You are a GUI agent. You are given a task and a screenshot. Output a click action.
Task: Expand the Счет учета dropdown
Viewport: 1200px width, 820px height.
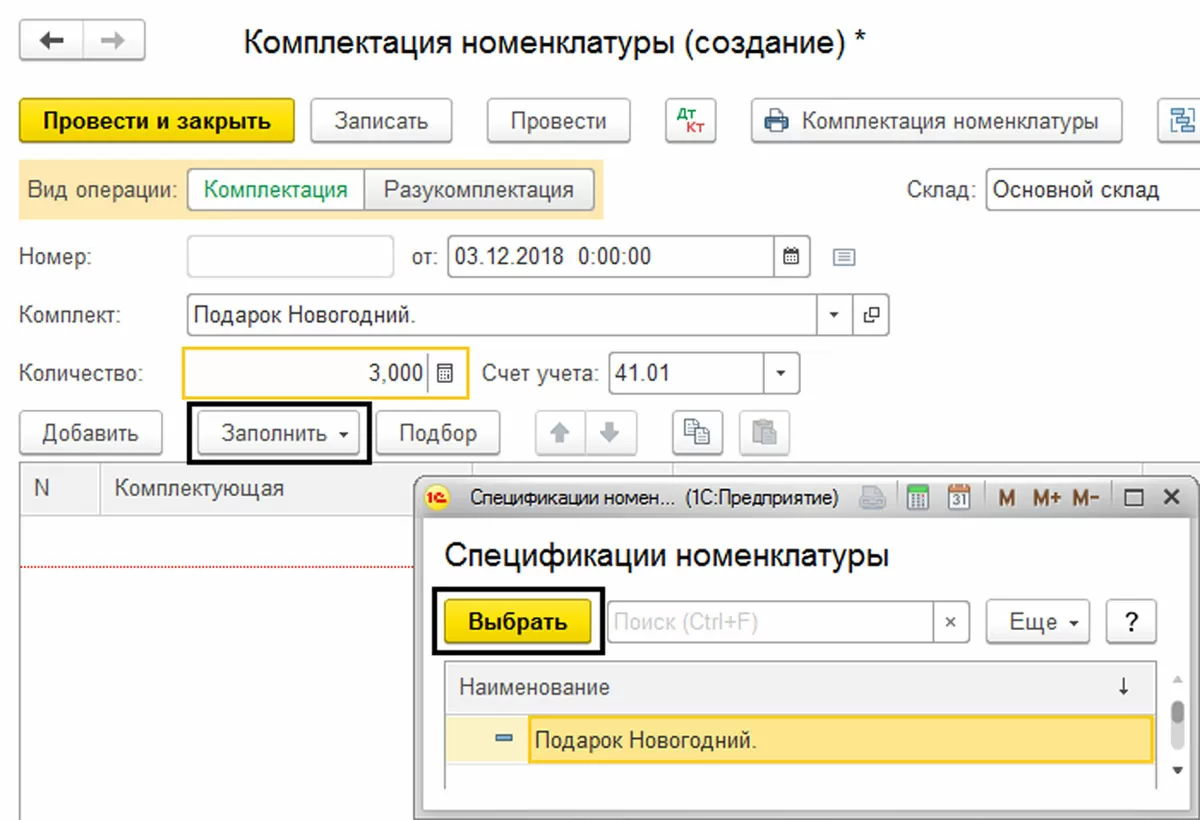tap(782, 373)
